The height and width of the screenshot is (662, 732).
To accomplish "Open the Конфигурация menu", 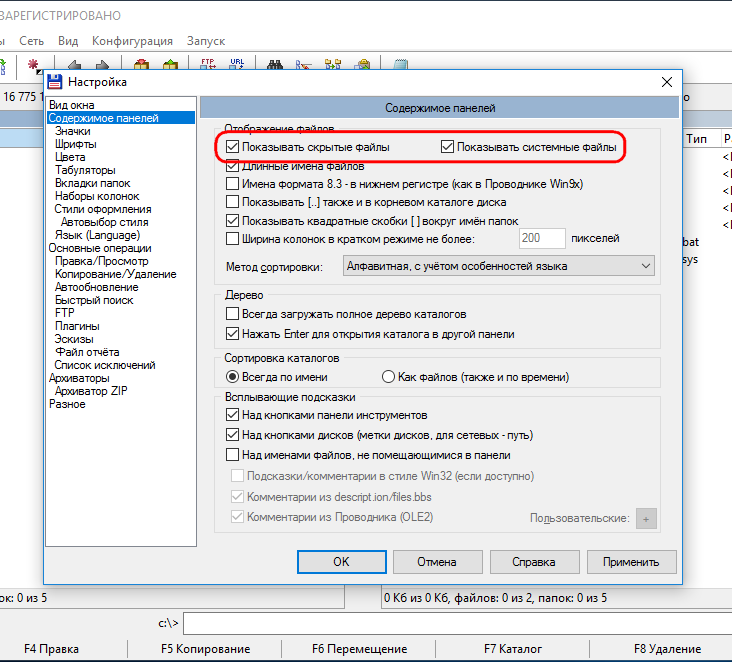I will tap(132, 41).
